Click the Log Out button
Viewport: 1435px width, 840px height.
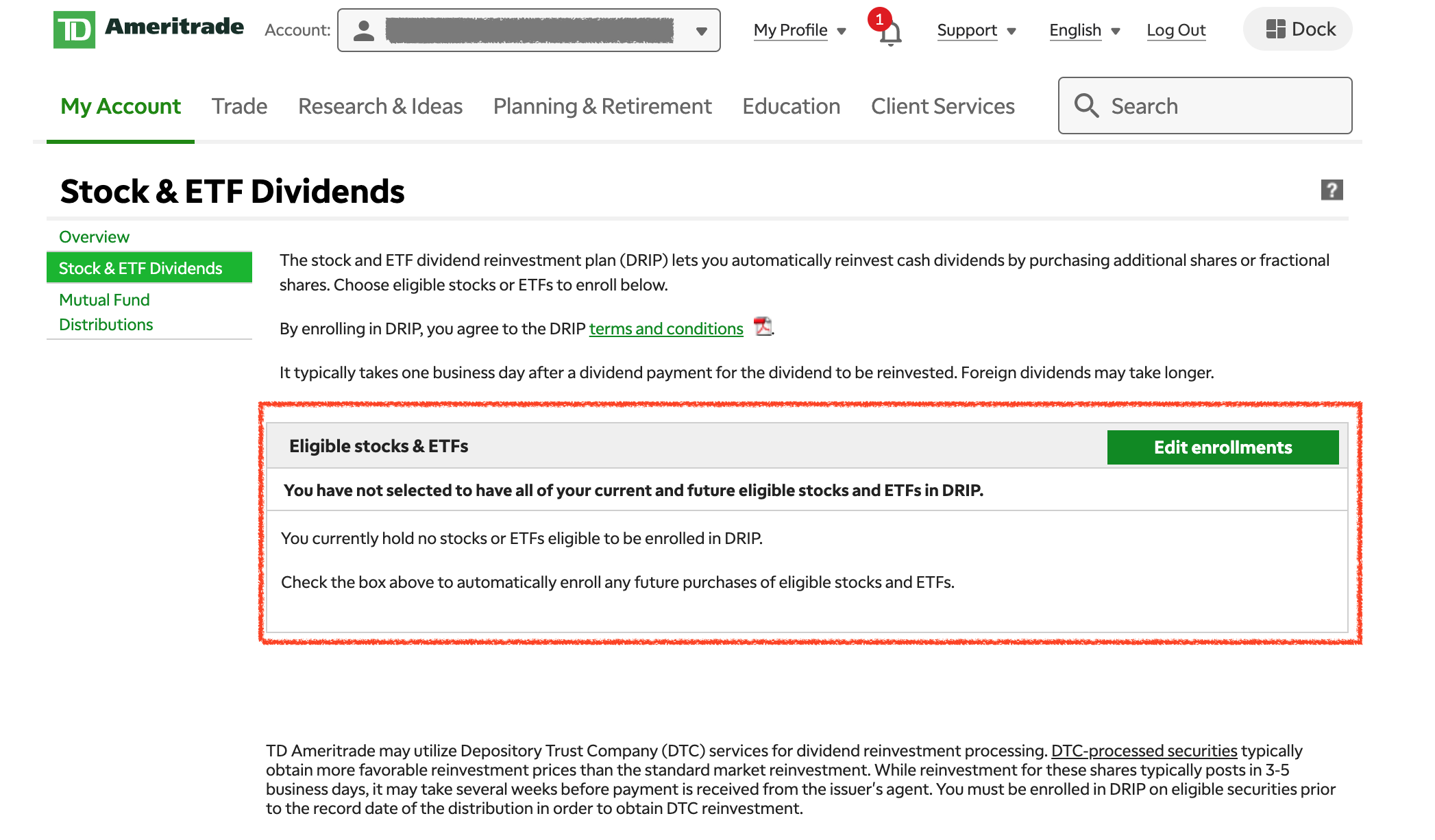[1176, 29]
